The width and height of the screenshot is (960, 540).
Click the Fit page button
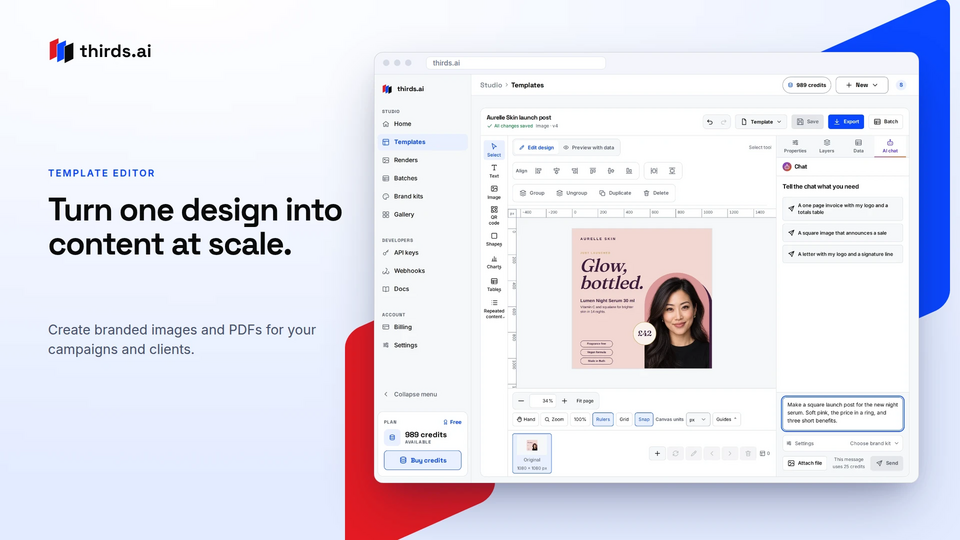(x=585, y=401)
